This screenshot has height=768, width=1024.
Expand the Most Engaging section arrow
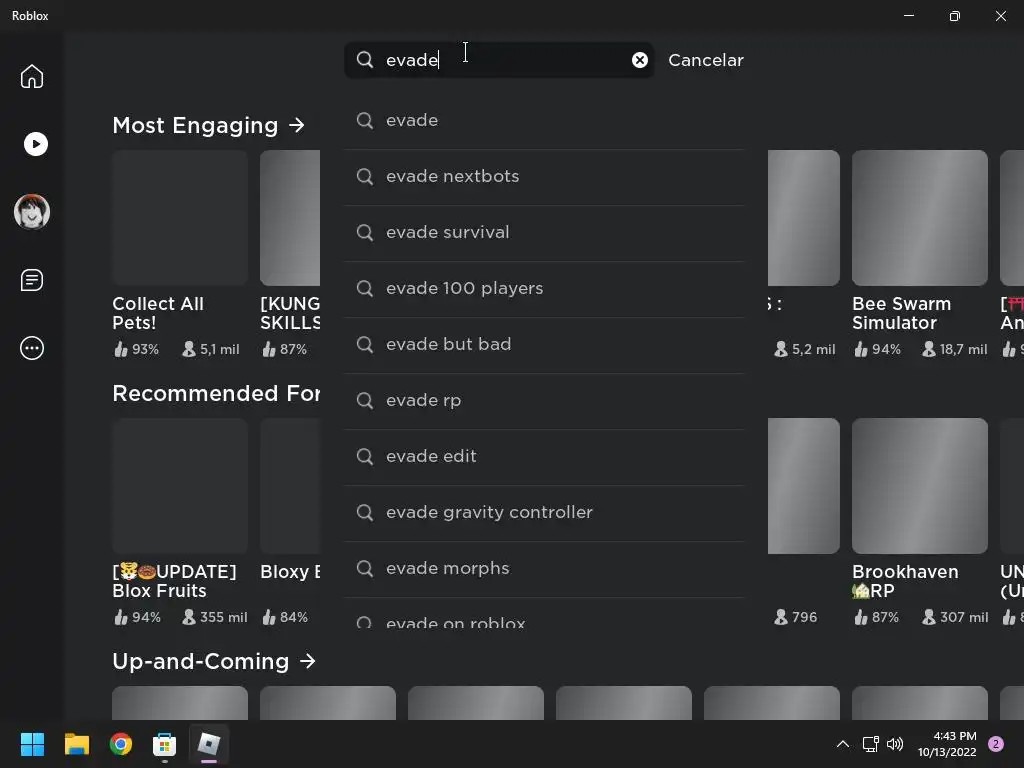coord(296,125)
